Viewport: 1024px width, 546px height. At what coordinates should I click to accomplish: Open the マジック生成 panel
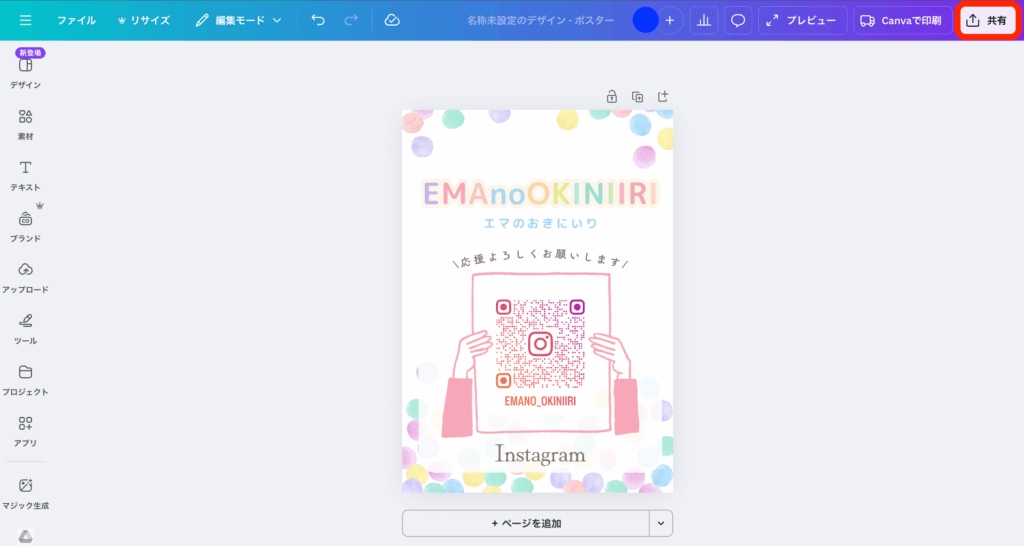coord(25,493)
